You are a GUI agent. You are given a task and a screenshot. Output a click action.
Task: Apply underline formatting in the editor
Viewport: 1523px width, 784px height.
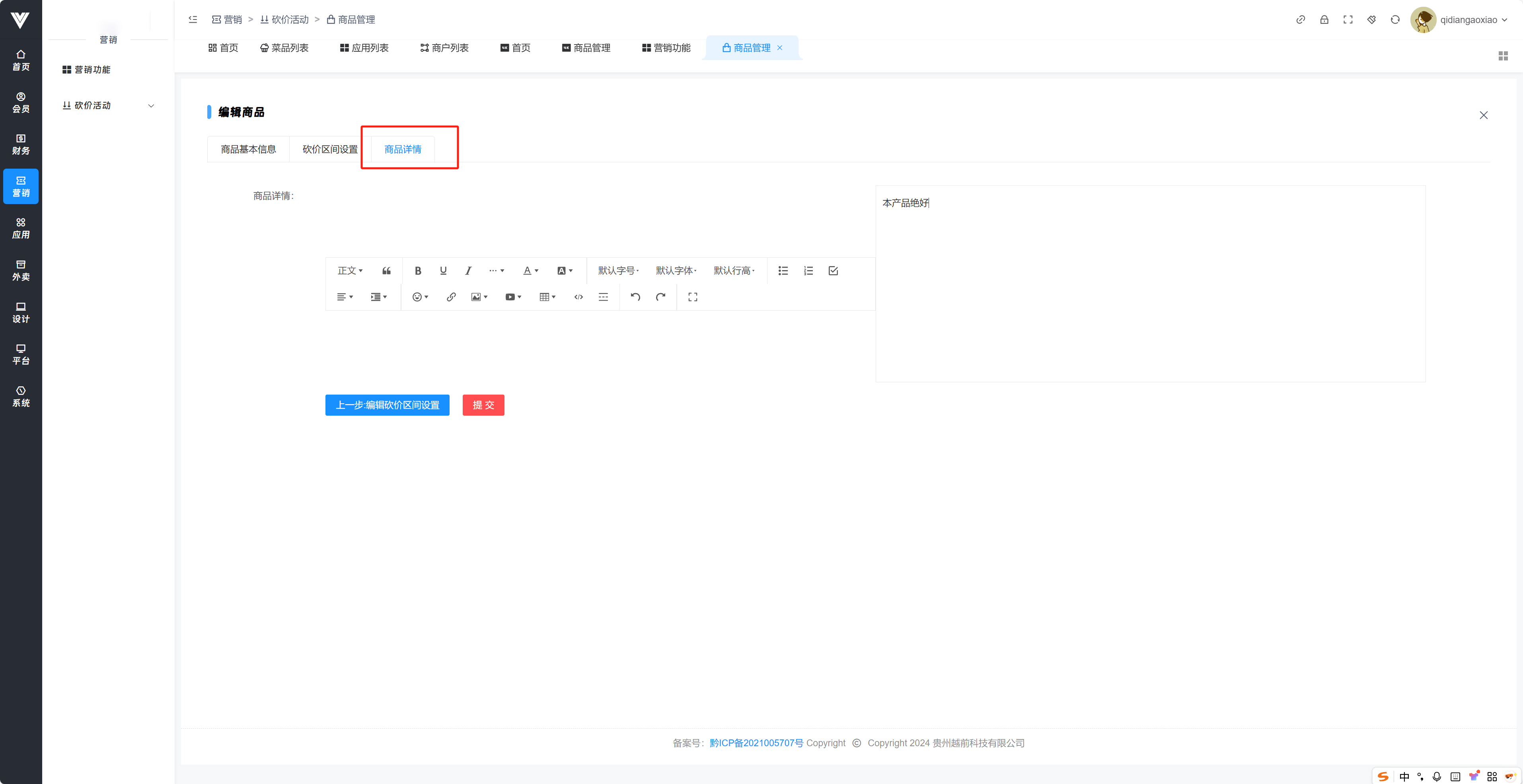[x=443, y=271]
